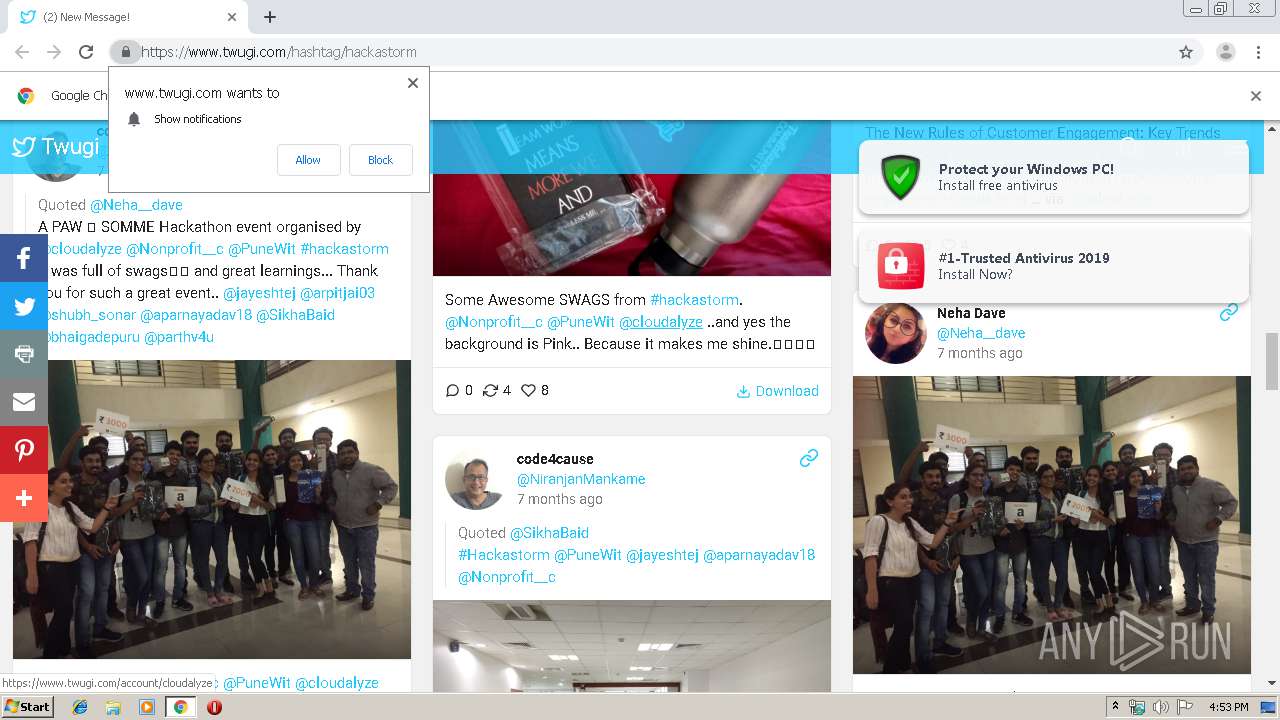This screenshot has height=720, width=1280.
Task: Open @SikhaBaid quoted link in code4cause post
Action: pos(549,533)
